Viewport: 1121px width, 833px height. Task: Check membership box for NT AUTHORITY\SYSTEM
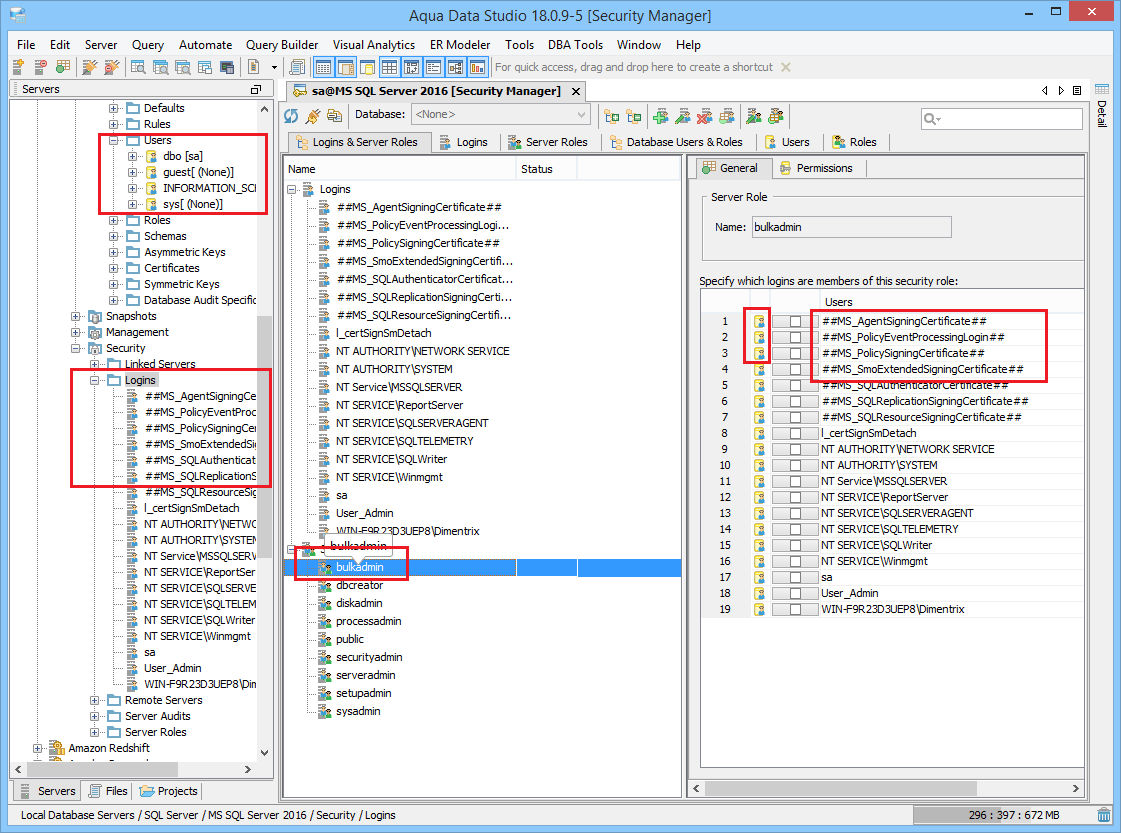point(795,465)
